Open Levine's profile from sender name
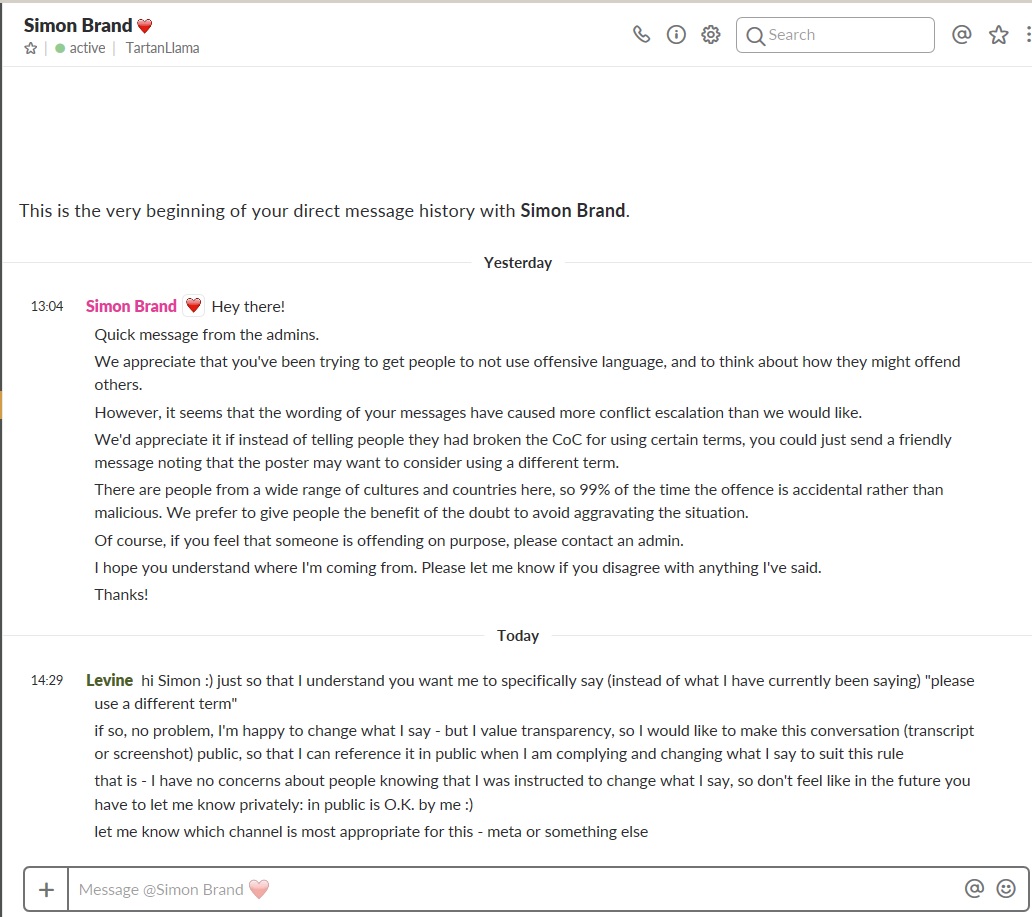Viewport: 1032px width, 917px height. pyautogui.click(x=109, y=680)
